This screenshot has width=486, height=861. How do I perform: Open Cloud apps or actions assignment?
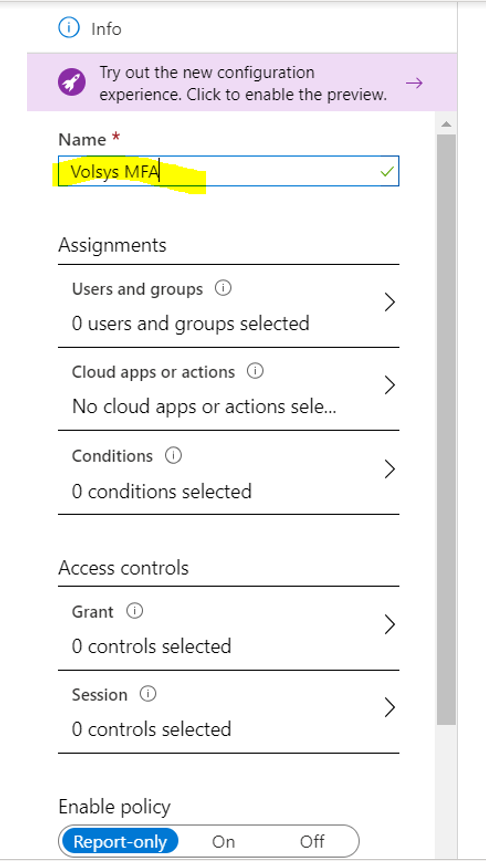[x=228, y=389]
